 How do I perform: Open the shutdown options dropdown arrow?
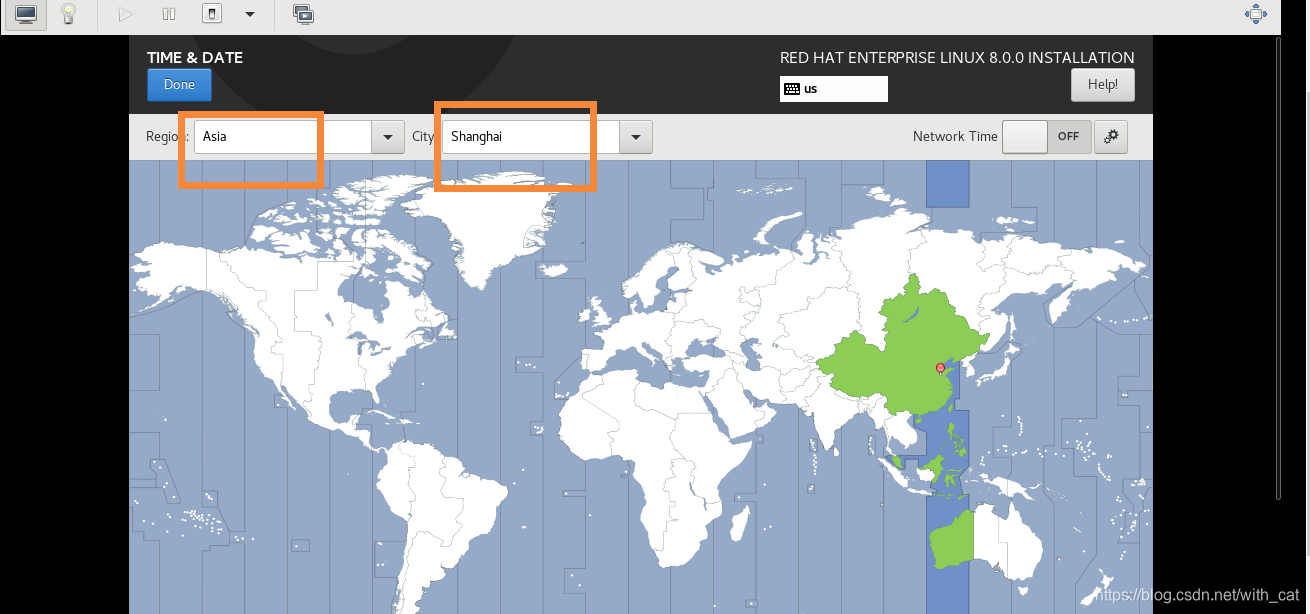click(x=250, y=15)
